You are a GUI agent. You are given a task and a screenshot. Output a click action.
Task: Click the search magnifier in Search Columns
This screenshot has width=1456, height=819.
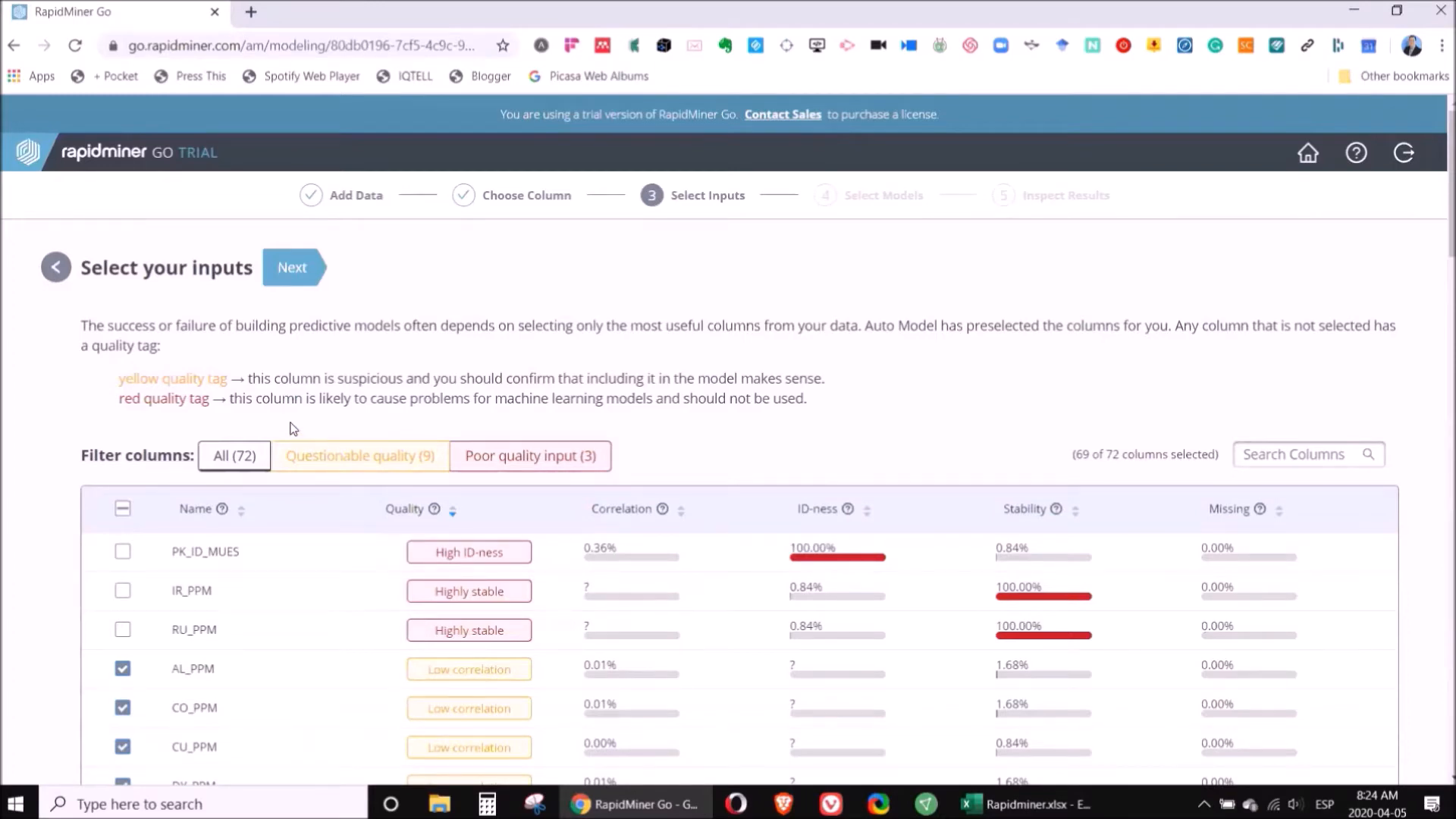pos(1368,454)
